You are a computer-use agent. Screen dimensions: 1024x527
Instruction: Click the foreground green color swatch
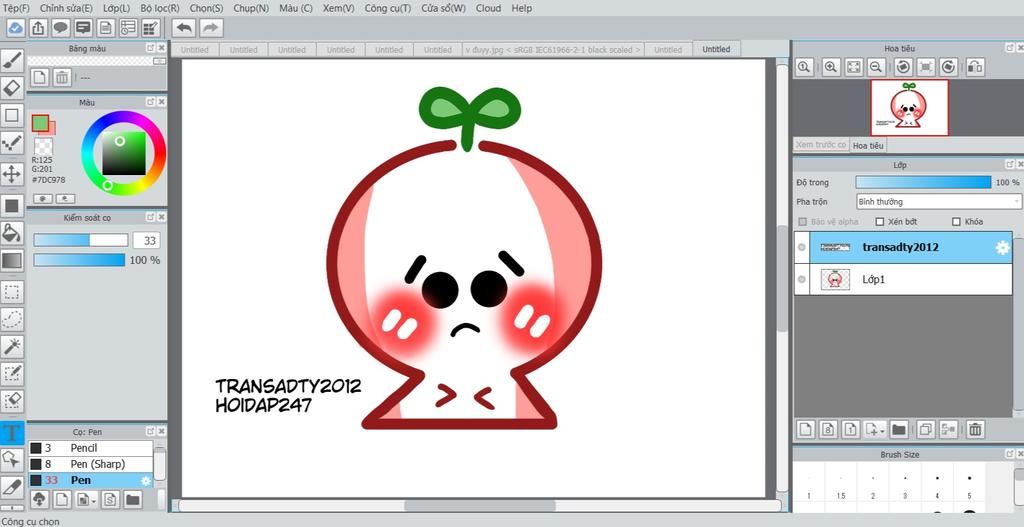point(40,122)
